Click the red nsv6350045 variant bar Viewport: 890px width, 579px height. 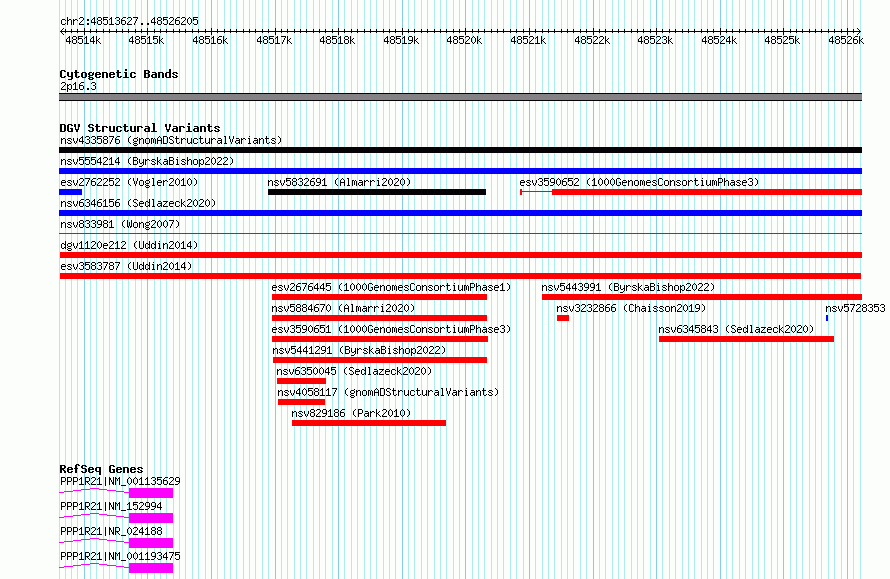(x=301, y=381)
